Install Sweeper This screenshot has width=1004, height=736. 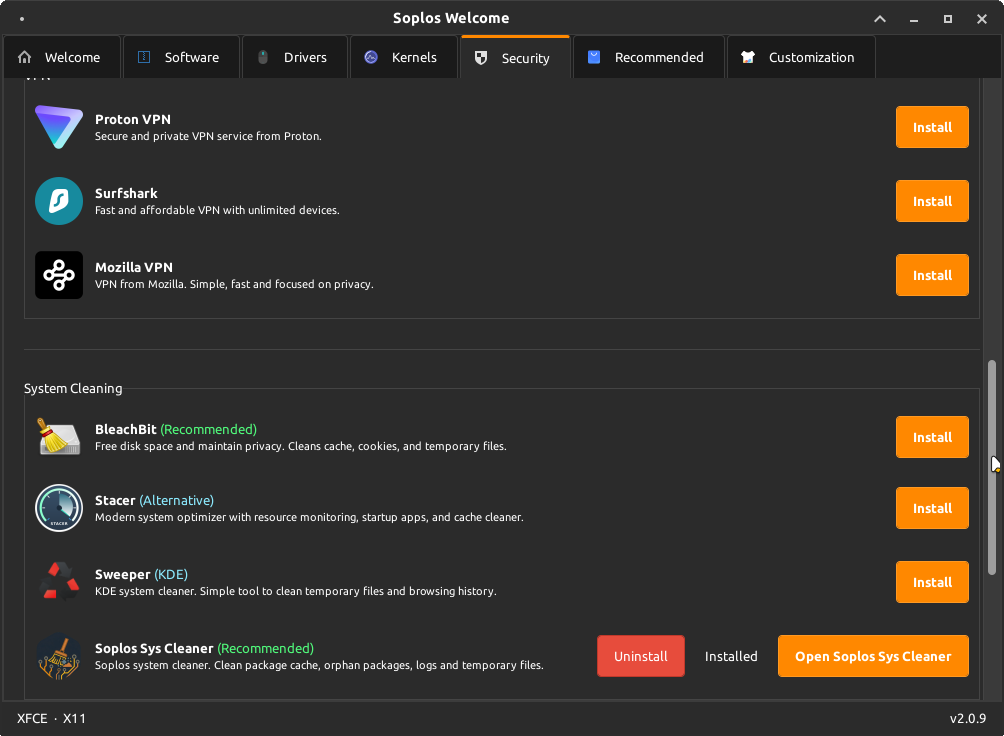[932, 582]
